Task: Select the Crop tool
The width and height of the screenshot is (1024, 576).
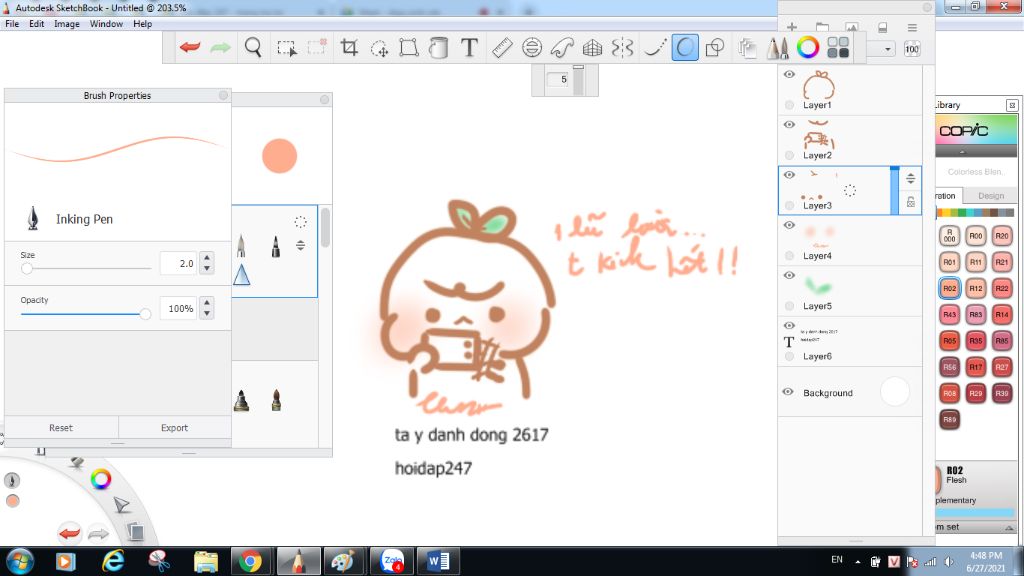Action: (x=349, y=47)
